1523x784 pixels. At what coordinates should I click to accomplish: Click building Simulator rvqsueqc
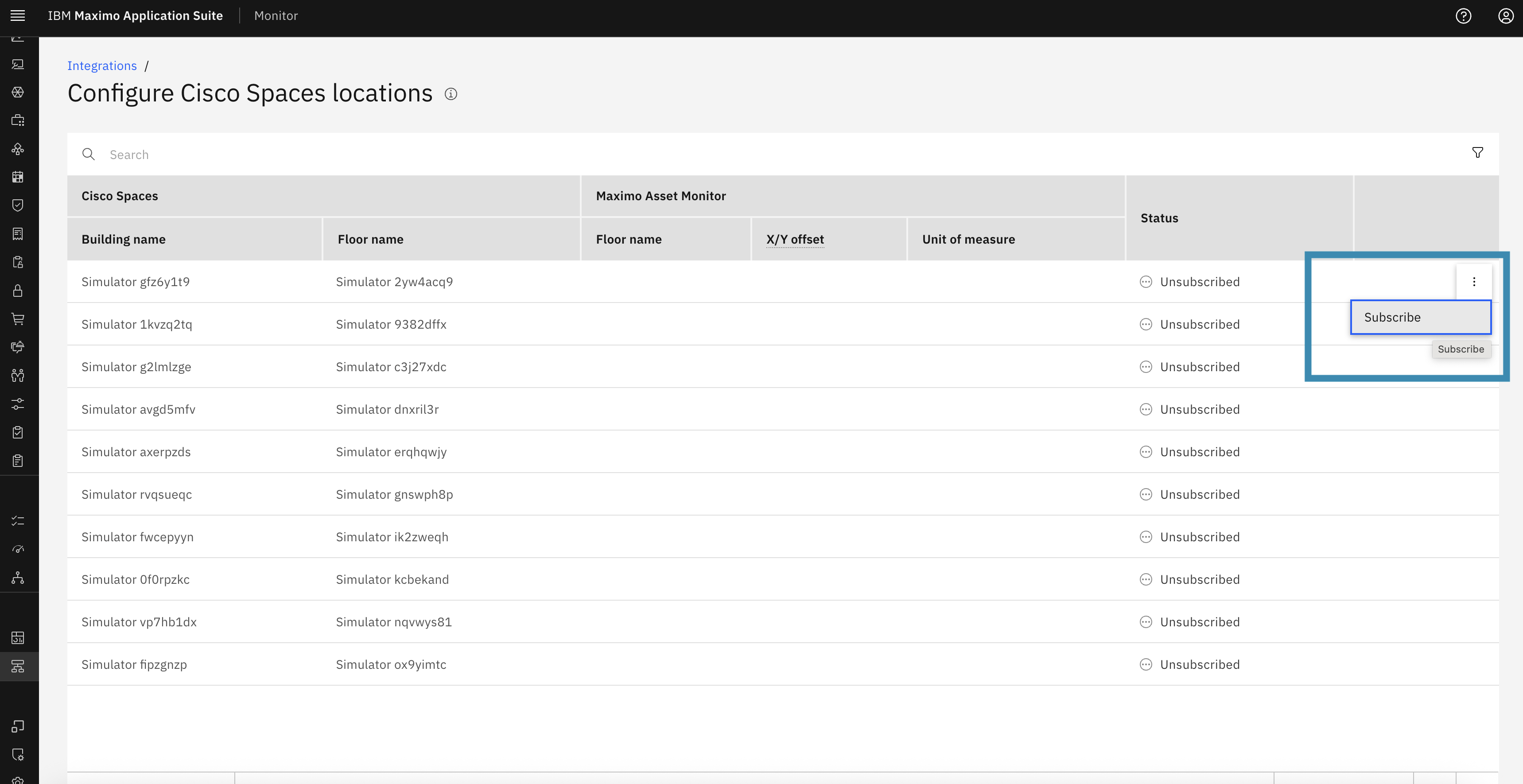[136, 494]
